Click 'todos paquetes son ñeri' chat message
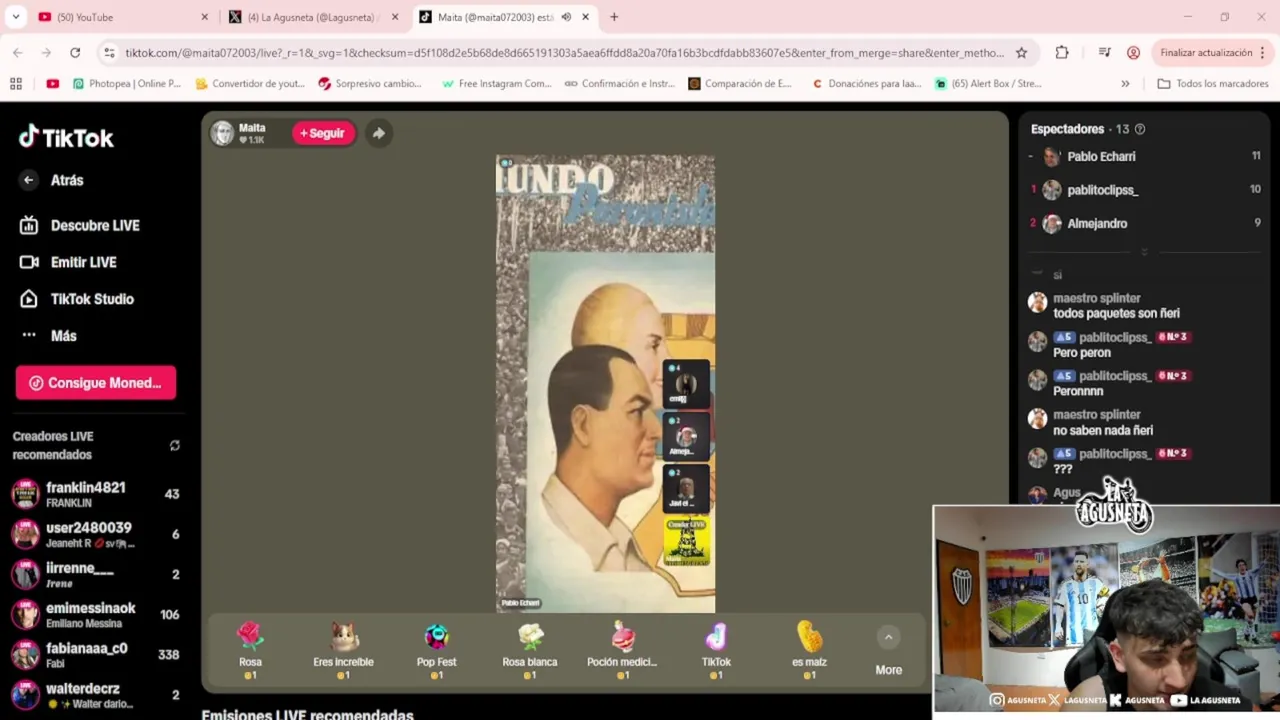This screenshot has width=1280, height=720. pyautogui.click(x=1116, y=313)
